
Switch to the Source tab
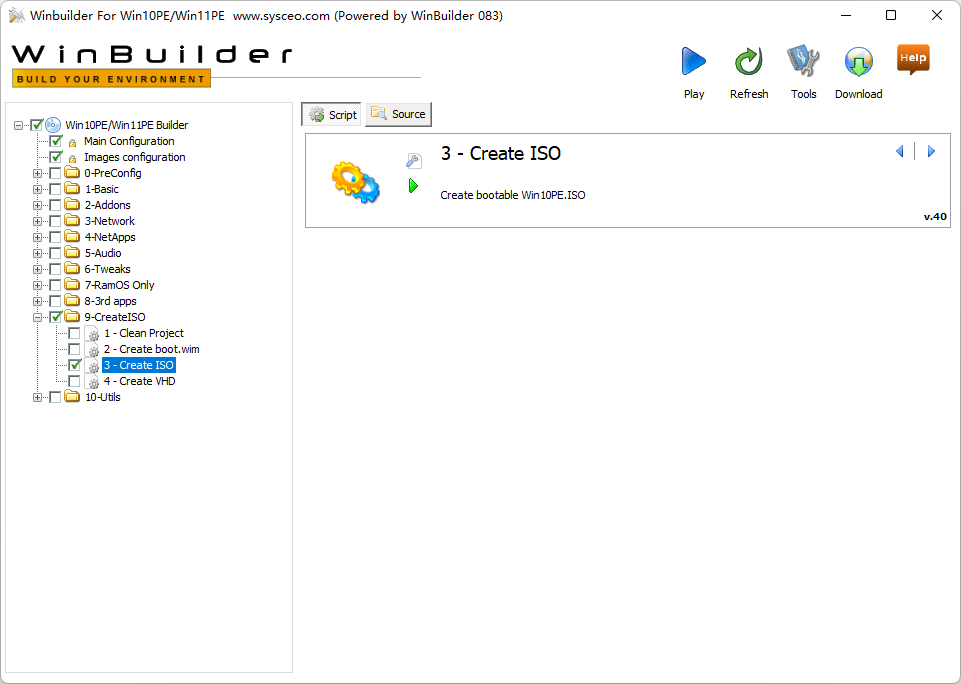(398, 114)
